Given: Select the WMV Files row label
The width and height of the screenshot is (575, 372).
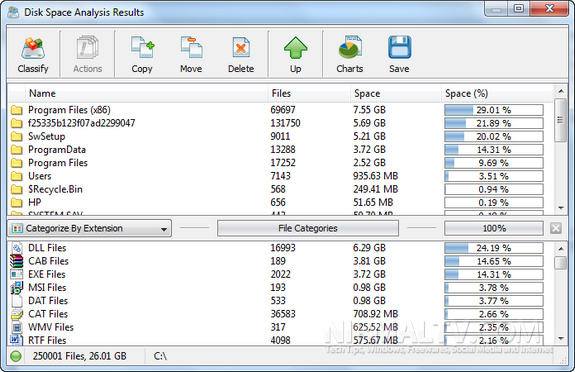Looking at the screenshot, I should [x=51, y=327].
